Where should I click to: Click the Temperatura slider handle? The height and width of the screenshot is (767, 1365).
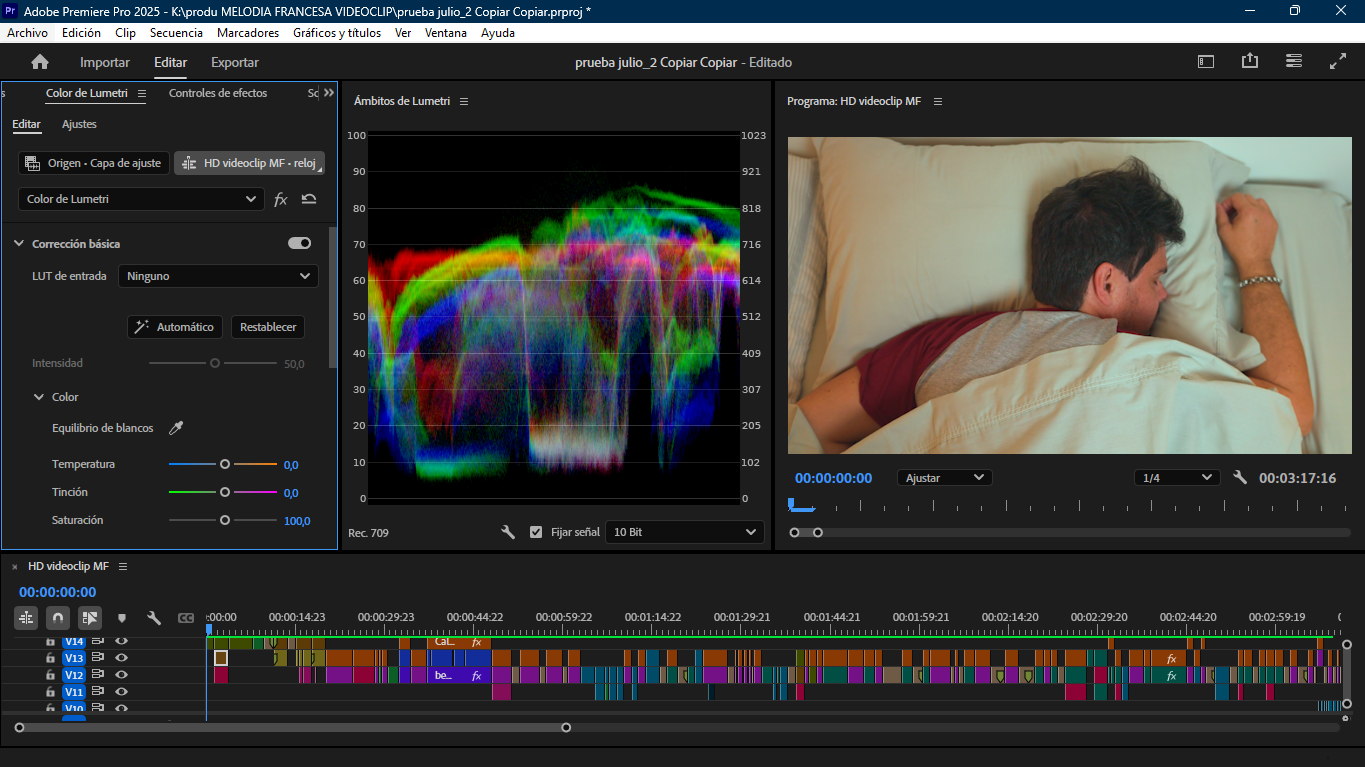point(225,464)
